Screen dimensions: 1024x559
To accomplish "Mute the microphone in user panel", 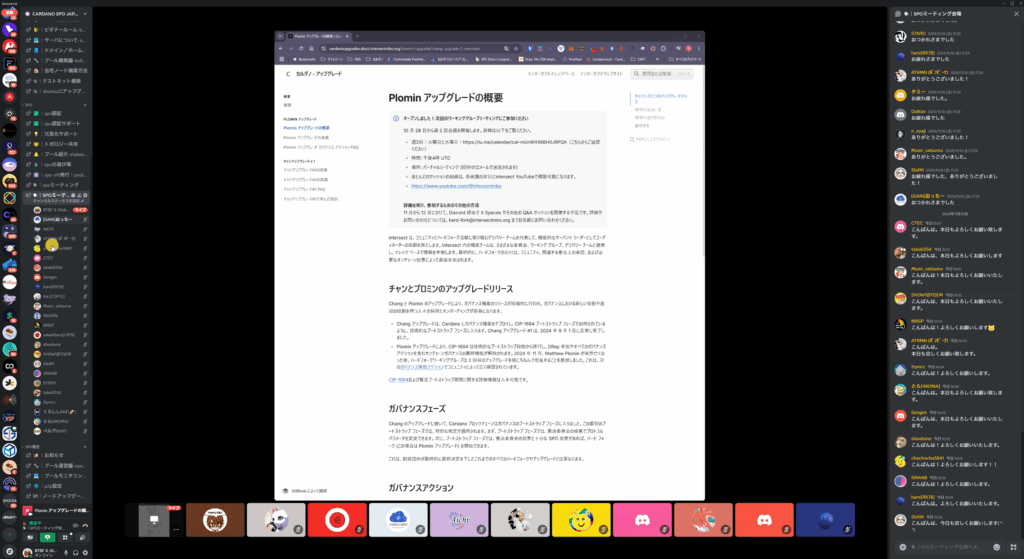I will (66, 552).
